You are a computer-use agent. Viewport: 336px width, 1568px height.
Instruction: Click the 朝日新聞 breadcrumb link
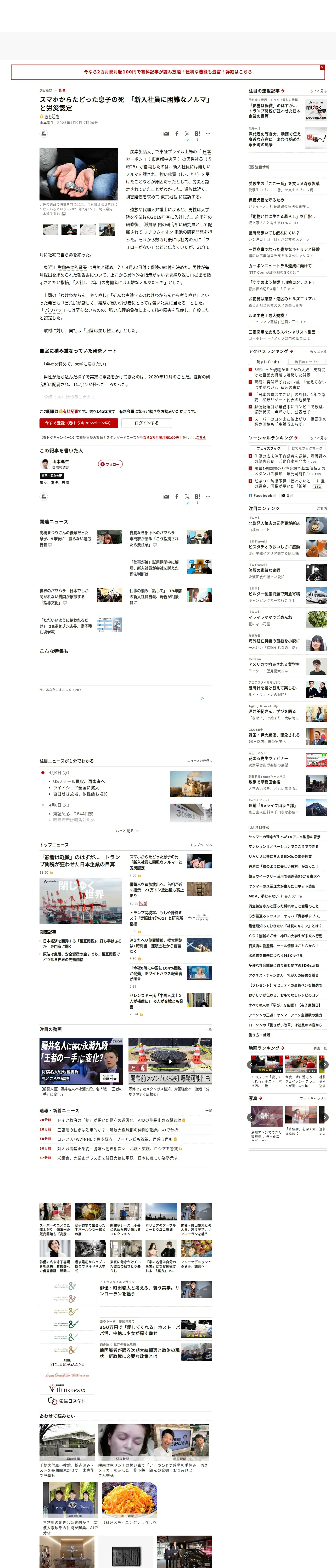coord(46,90)
